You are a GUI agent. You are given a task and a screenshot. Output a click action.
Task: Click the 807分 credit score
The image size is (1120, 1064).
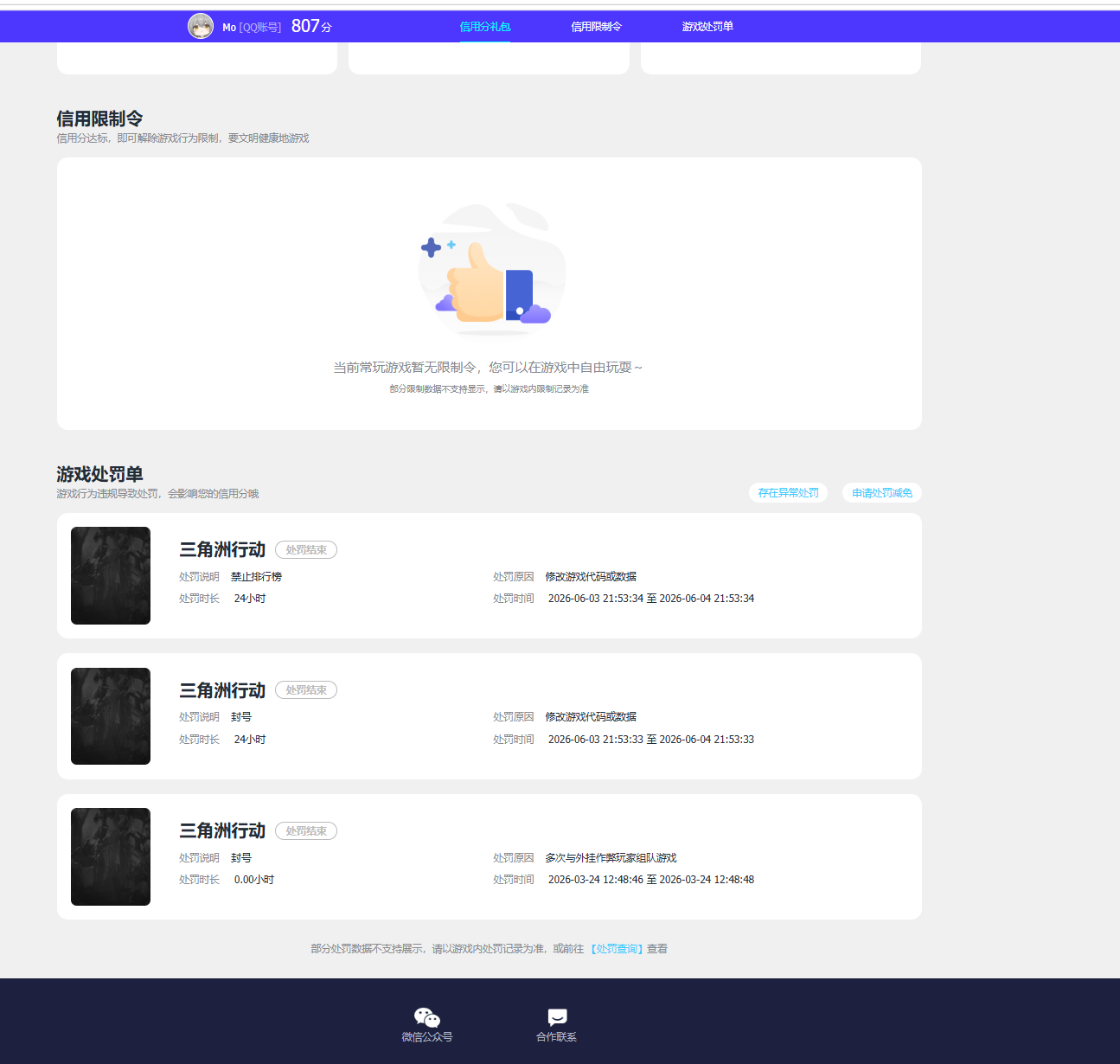311,26
